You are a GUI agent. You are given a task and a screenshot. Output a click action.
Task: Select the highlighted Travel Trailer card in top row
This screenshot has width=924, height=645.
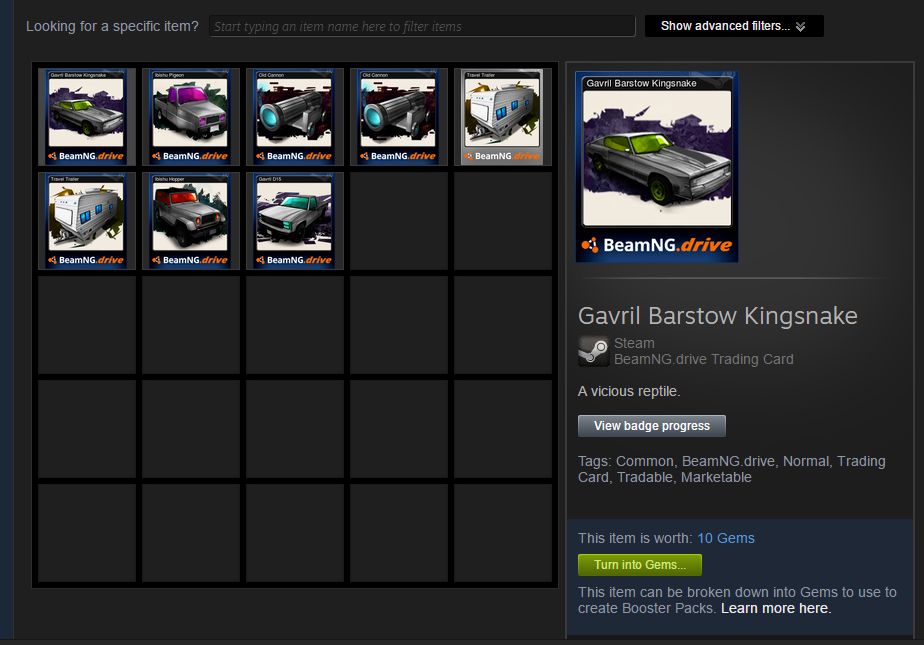[x=503, y=117]
